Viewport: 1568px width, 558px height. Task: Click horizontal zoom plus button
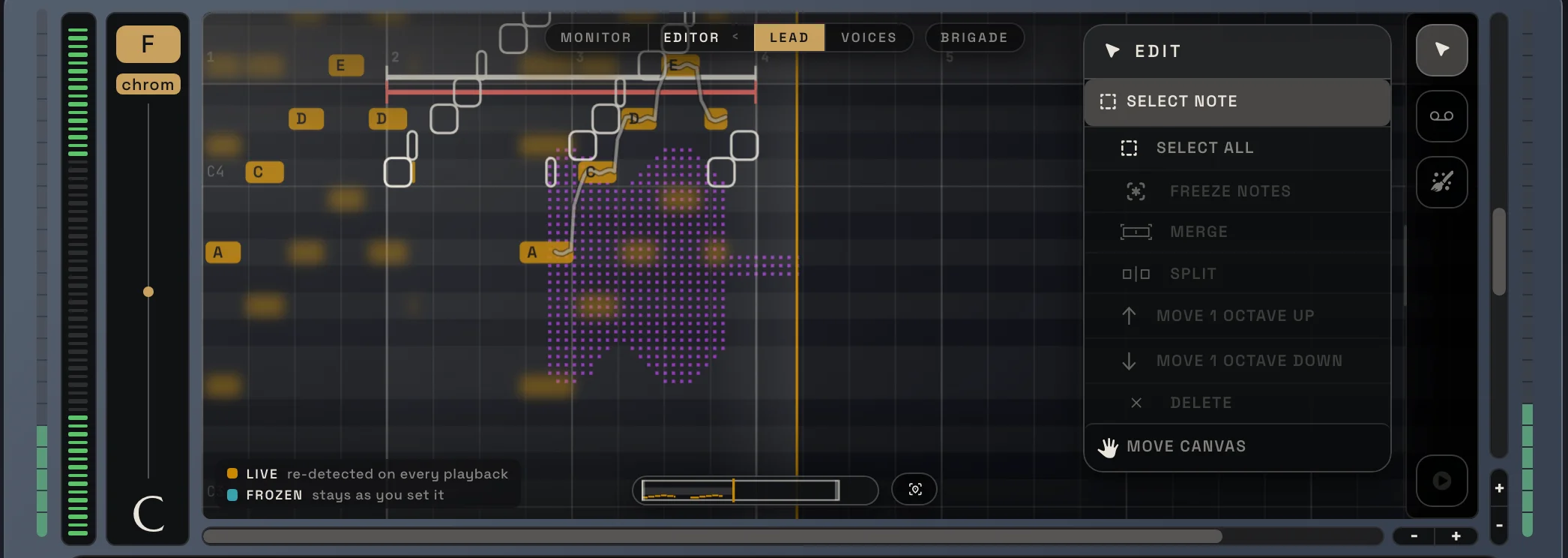click(1456, 536)
